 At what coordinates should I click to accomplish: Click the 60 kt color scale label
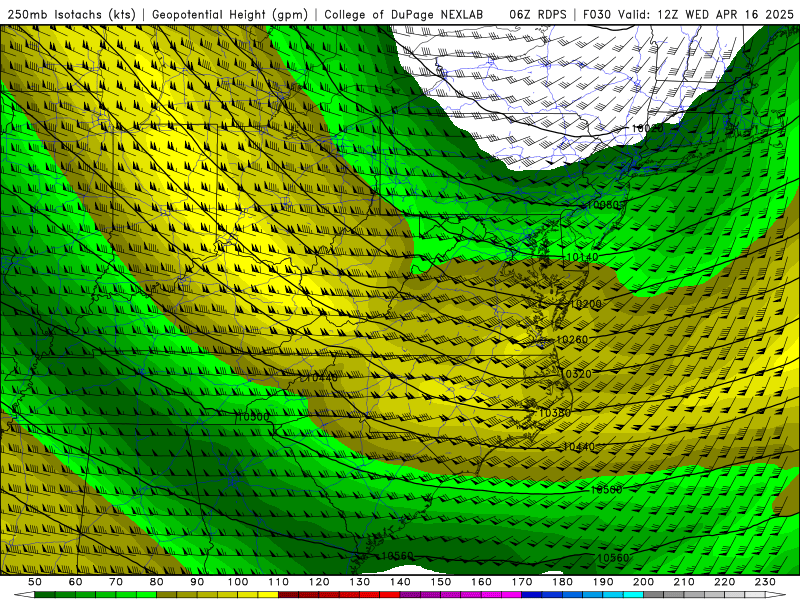click(x=76, y=582)
